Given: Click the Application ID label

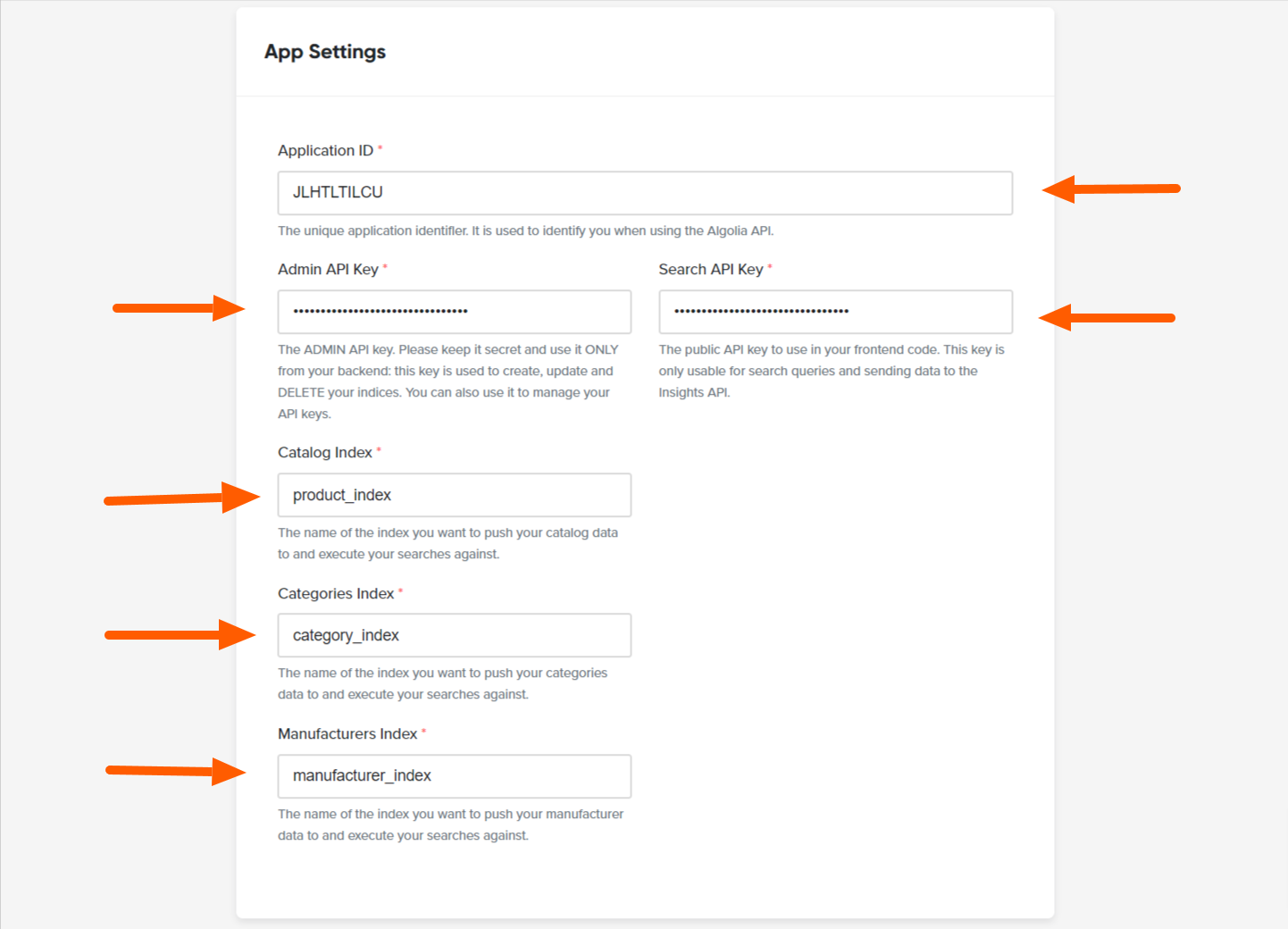Looking at the screenshot, I should click(x=325, y=150).
